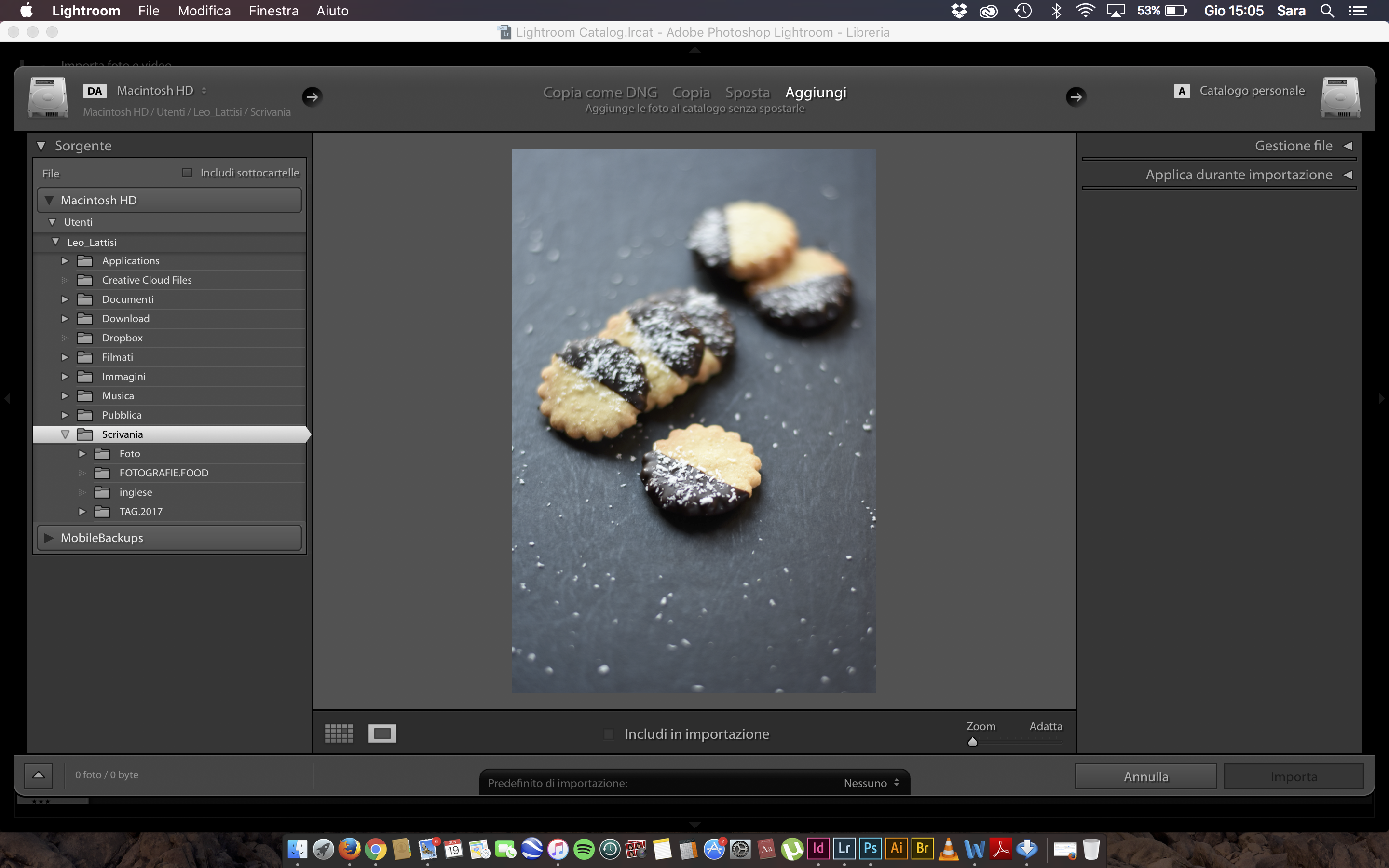The image size is (1389, 868).
Task: Select Copia come DNG import mode
Action: (600, 93)
